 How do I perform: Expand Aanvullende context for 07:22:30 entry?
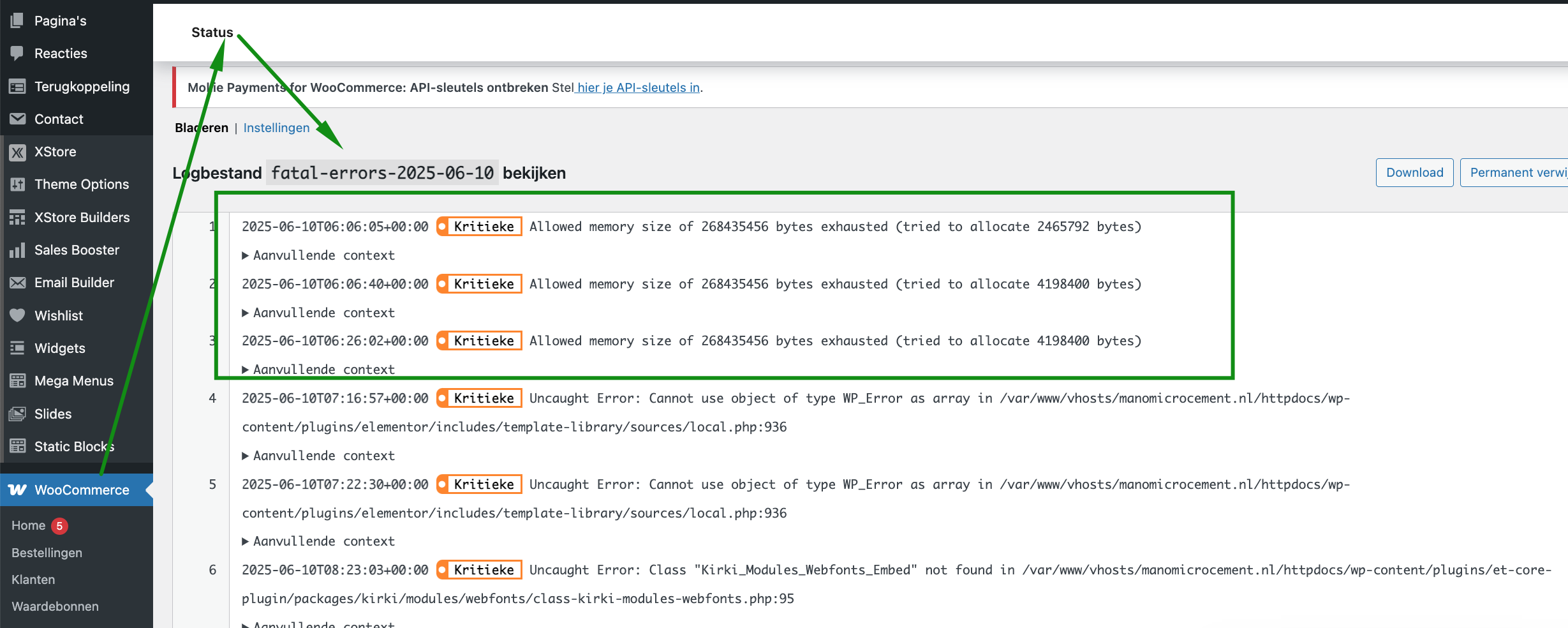(318, 541)
